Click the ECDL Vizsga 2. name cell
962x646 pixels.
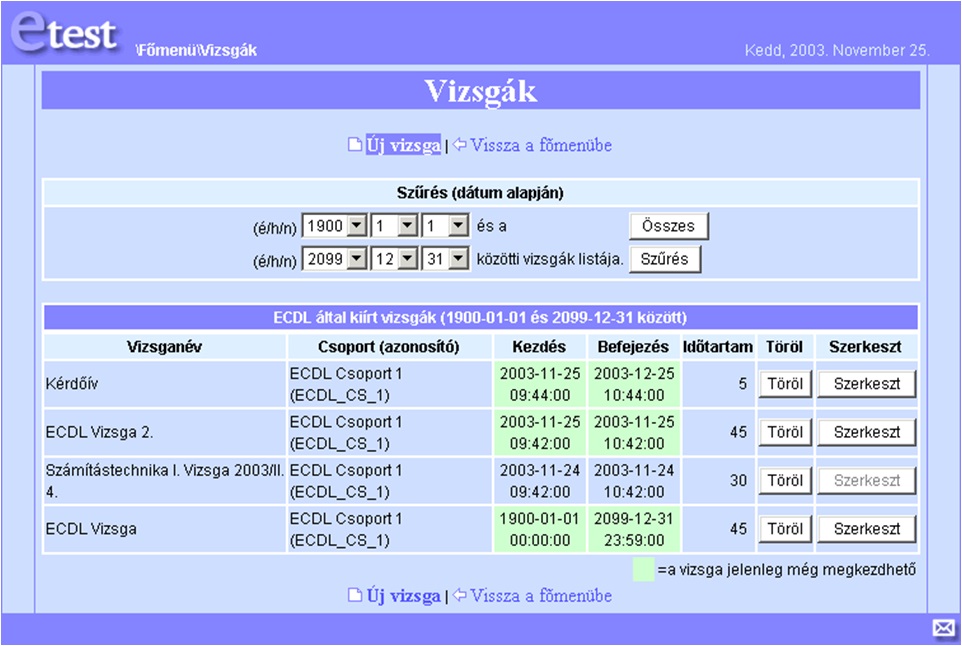tap(164, 433)
